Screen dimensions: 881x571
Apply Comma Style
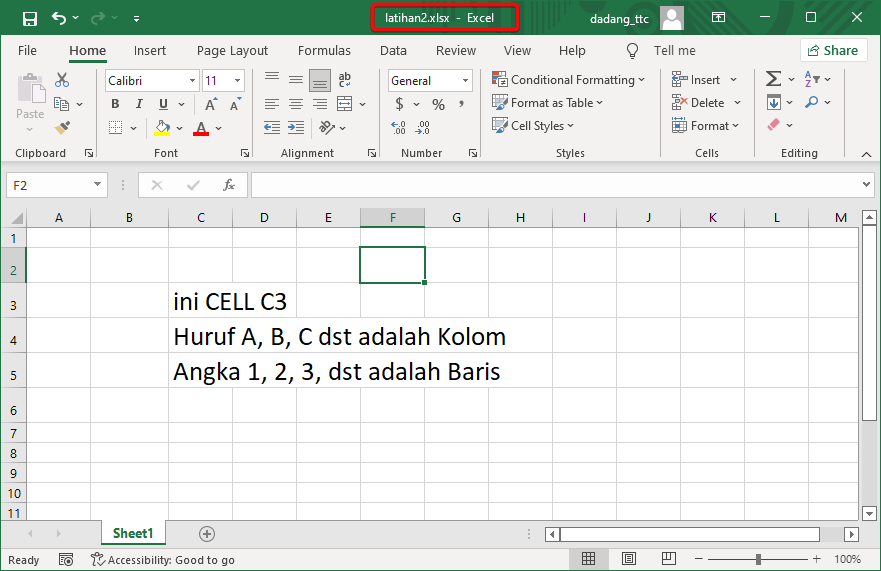click(461, 104)
